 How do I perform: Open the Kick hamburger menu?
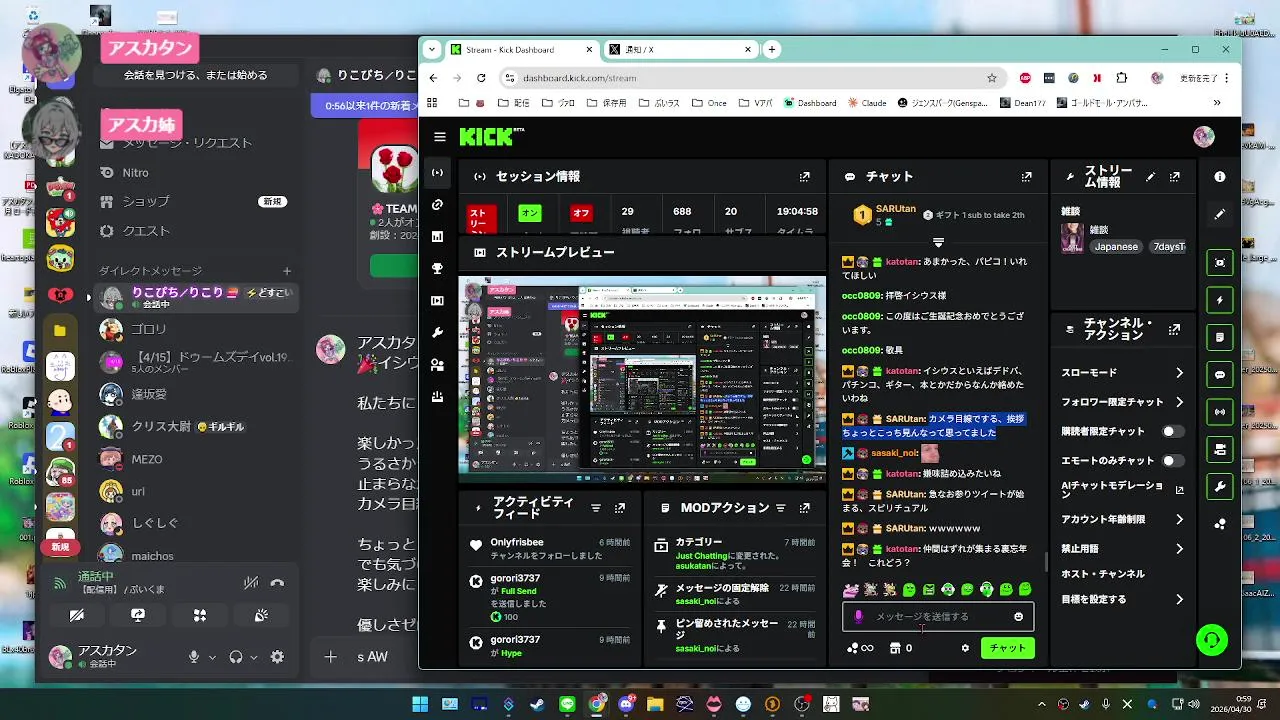click(x=440, y=137)
